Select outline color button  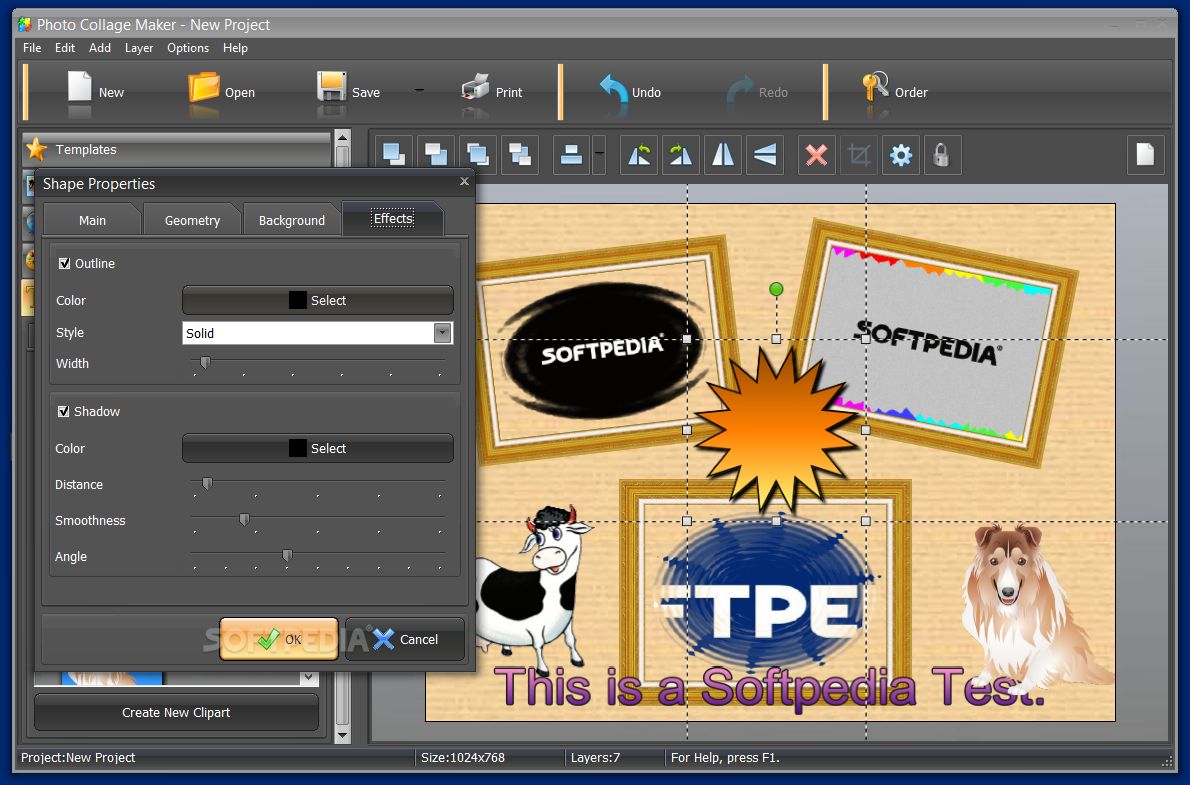point(317,300)
